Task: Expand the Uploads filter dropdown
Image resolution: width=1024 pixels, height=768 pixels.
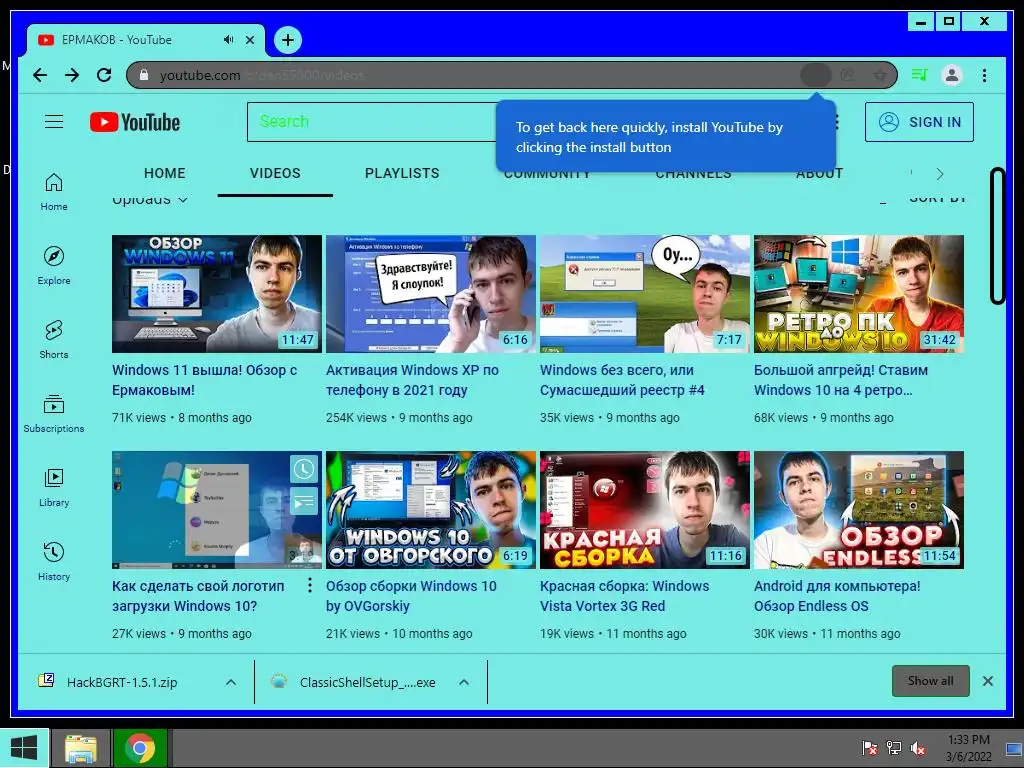Action: [150, 199]
